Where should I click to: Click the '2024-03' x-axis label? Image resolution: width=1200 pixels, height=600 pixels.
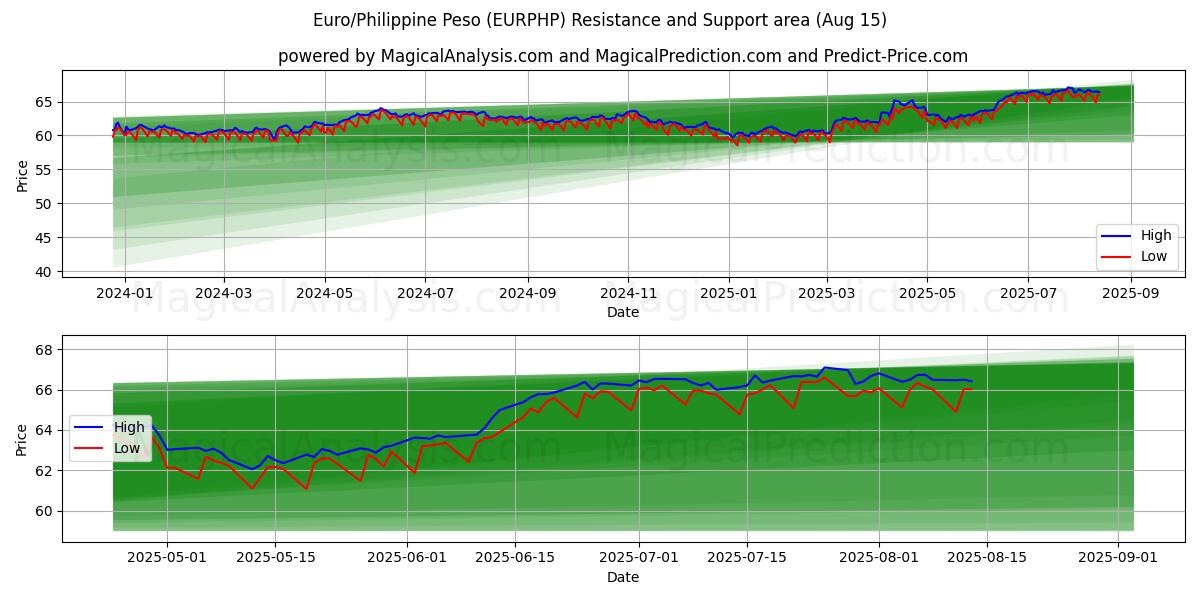tap(223, 293)
